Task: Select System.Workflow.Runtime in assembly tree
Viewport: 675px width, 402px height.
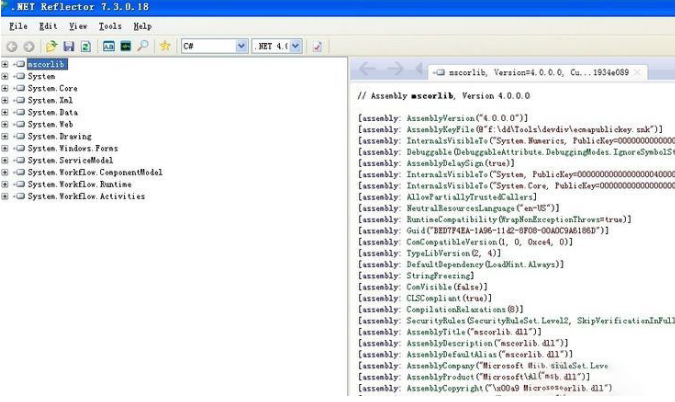Action: pyautogui.click(x=79, y=184)
